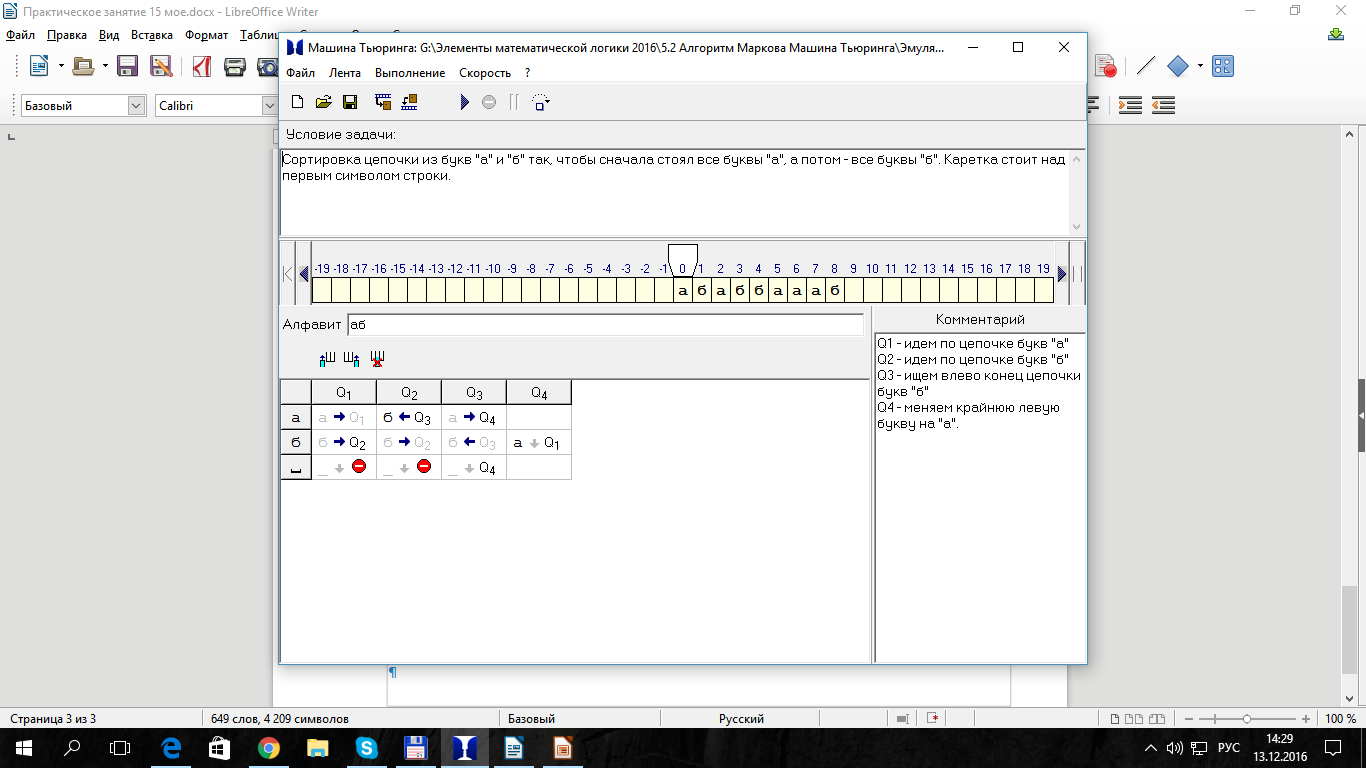Screen dimensions: 1366x768
Task: Click the Русский language status entry
Action: (741, 719)
